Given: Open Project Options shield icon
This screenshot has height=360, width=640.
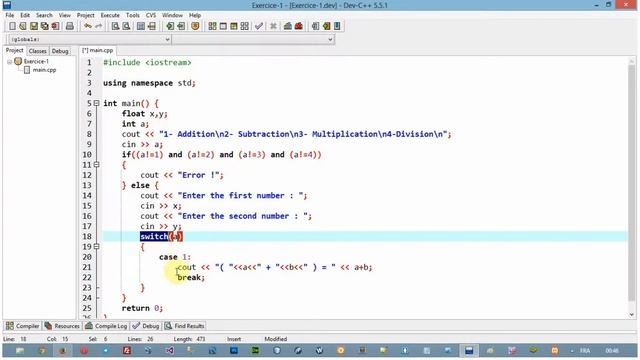Looking at the screenshot, I should (x=195, y=26).
